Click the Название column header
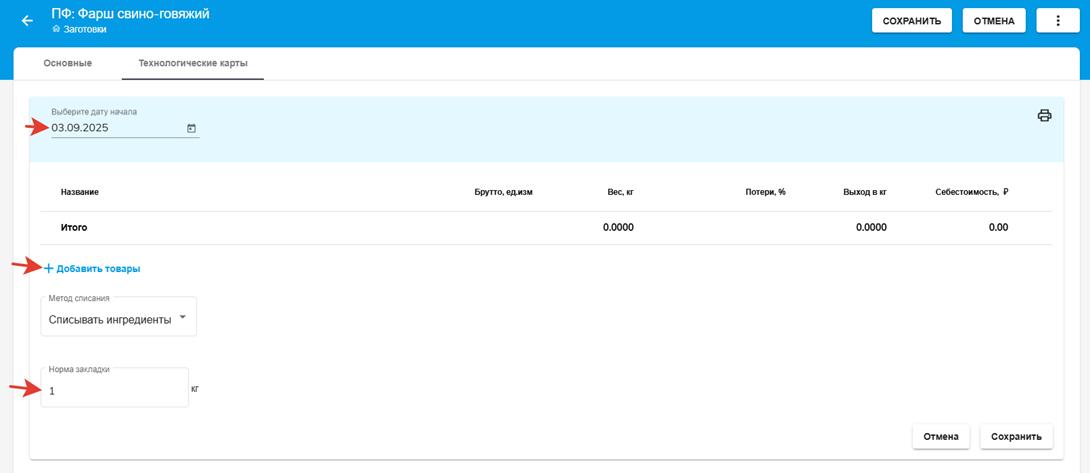Image resolution: width=1090 pixels, height=473 pixels. tap(80, 192)
